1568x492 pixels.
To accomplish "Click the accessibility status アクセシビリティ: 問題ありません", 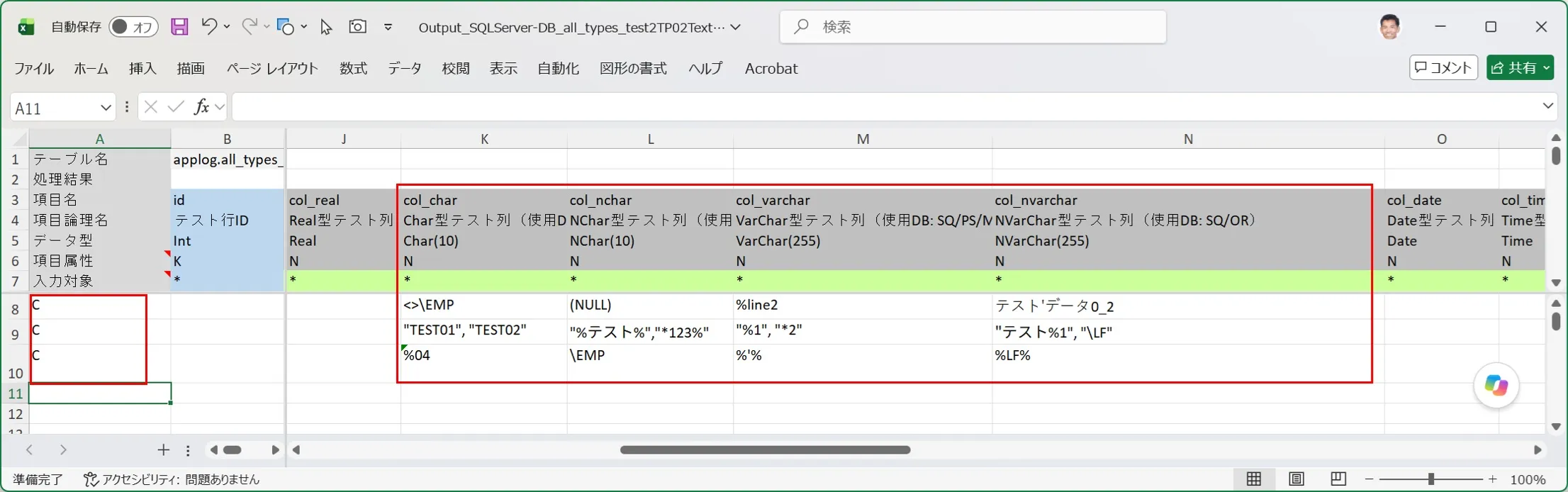I will (x=172, y=480).
